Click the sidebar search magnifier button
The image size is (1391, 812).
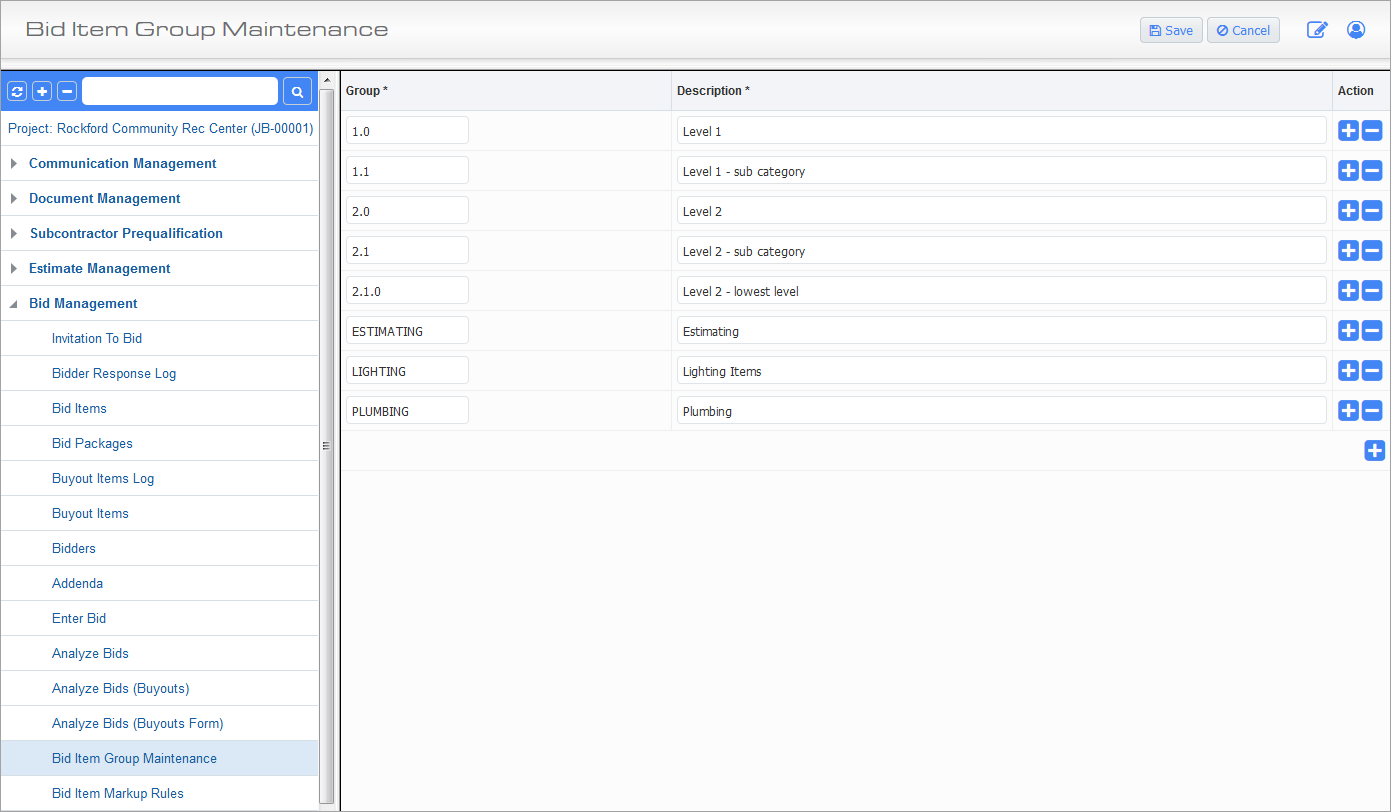[x=297, y=91]
